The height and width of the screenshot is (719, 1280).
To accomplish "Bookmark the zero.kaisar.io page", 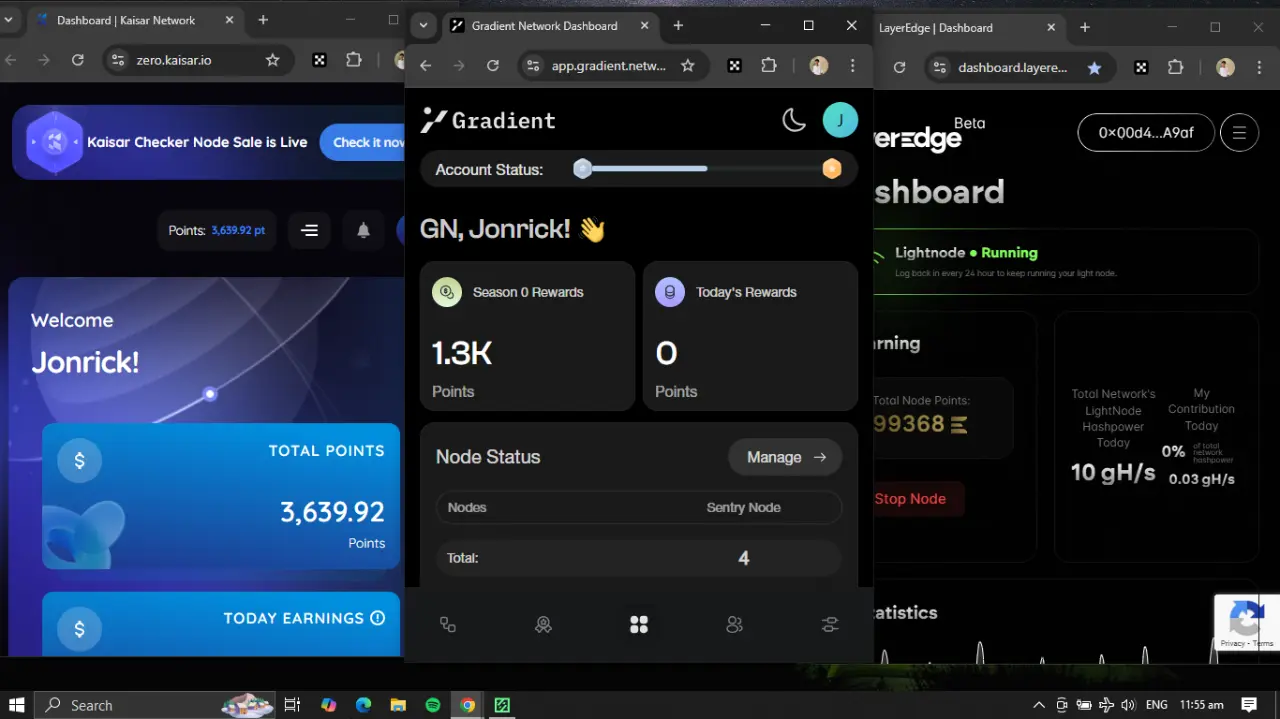I will click(272, 60).
